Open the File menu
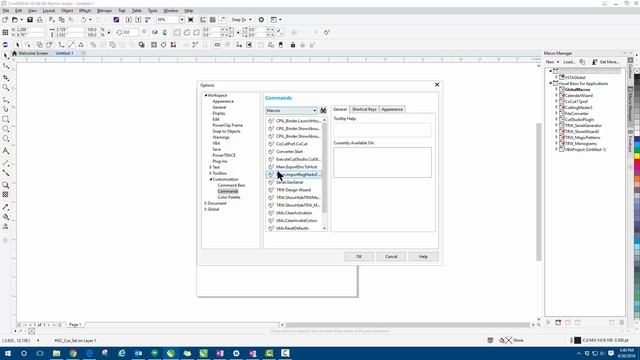 (6, 11)
